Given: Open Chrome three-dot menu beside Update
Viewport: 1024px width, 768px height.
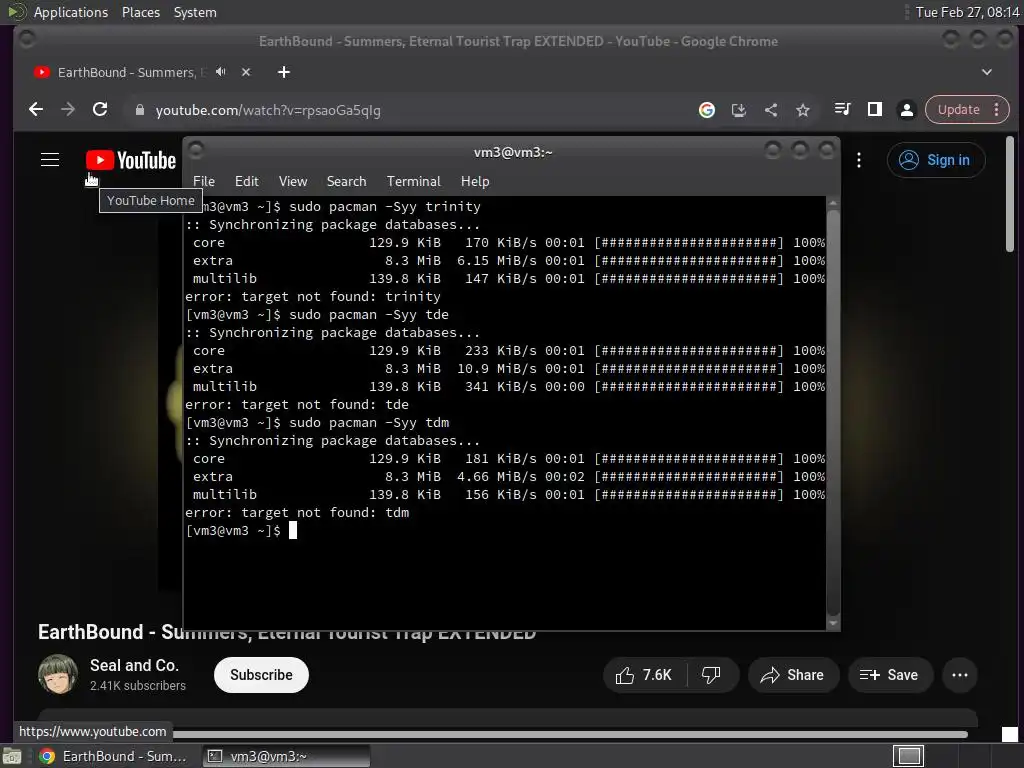Looking at the screenshot, I should pyautogui.click(x=997, y=110).
